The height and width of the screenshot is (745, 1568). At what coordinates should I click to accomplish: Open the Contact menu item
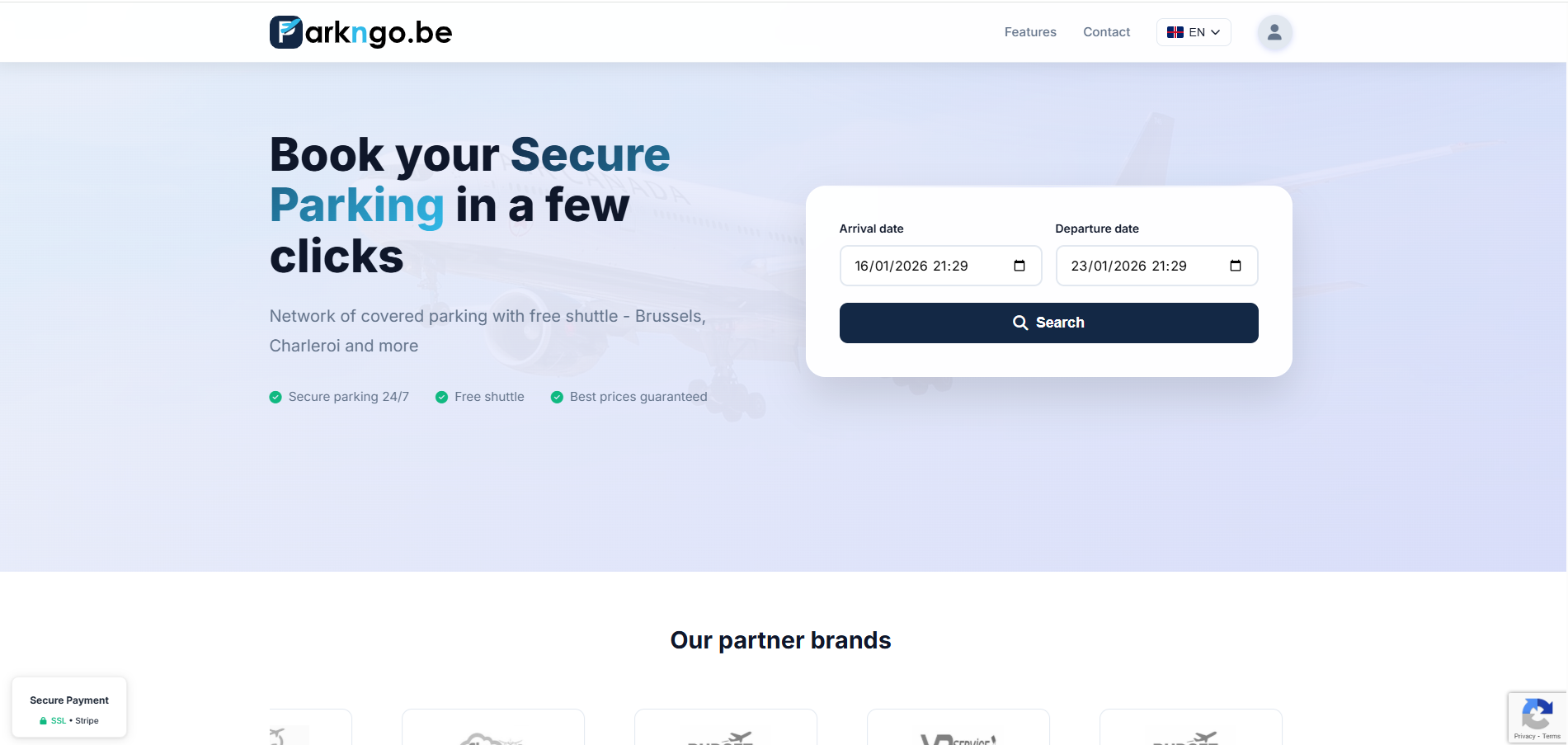click(x=1106, y=32)
